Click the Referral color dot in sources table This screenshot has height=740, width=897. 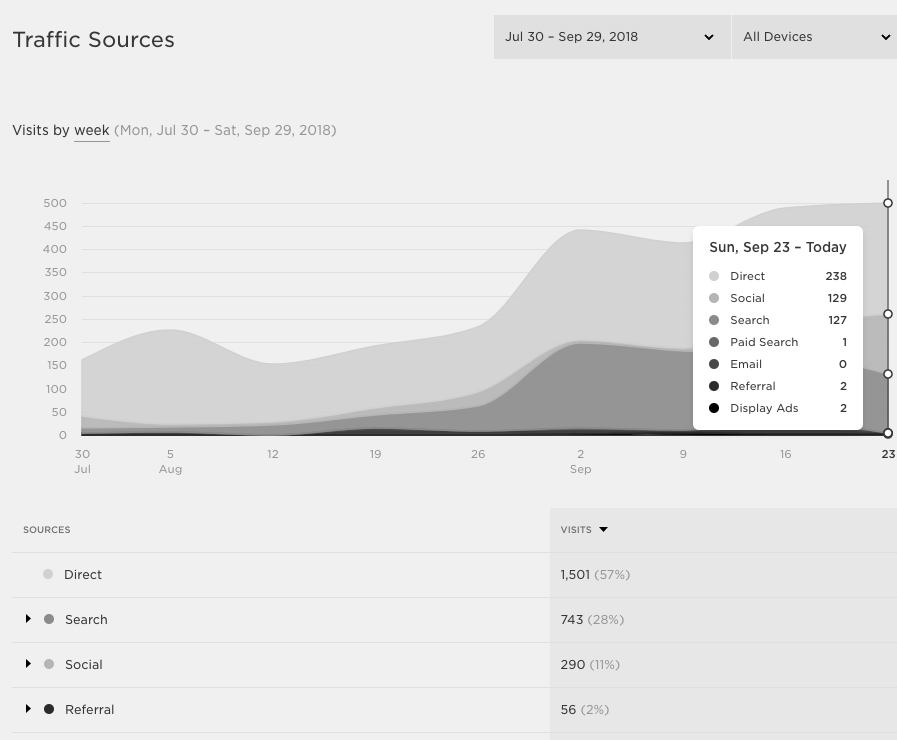click(49, 709)
